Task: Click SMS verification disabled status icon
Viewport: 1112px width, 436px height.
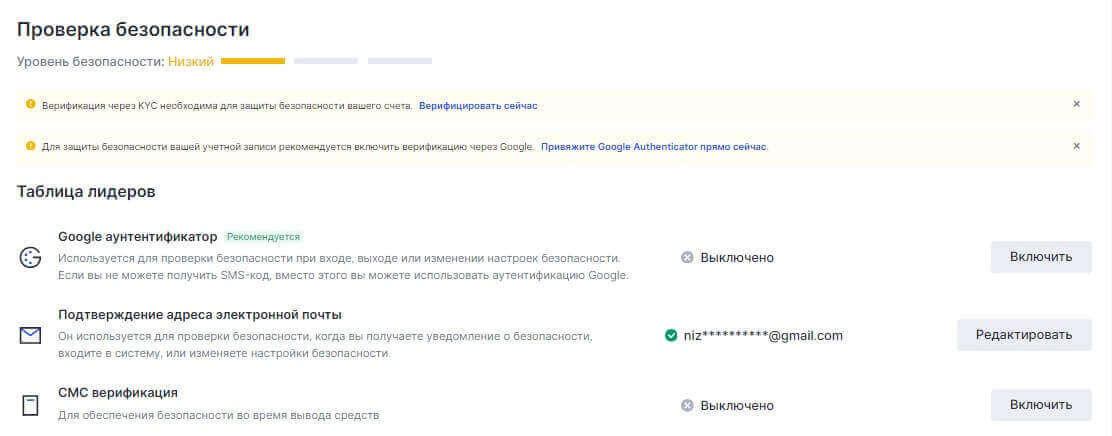Action: point(687,405)
